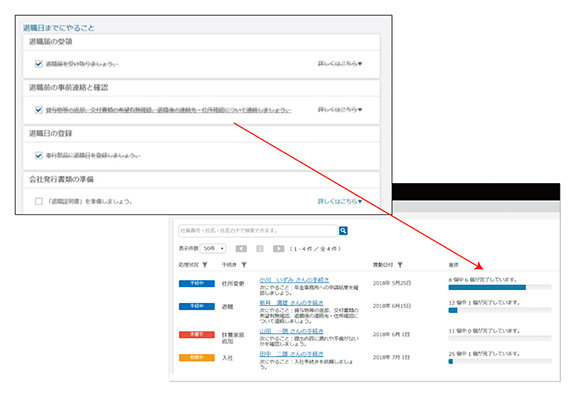The width and height of the screenshot is (575, 396).
Task: Click progress bar for 8個中6個 completed
Action: tap(499, 287)
